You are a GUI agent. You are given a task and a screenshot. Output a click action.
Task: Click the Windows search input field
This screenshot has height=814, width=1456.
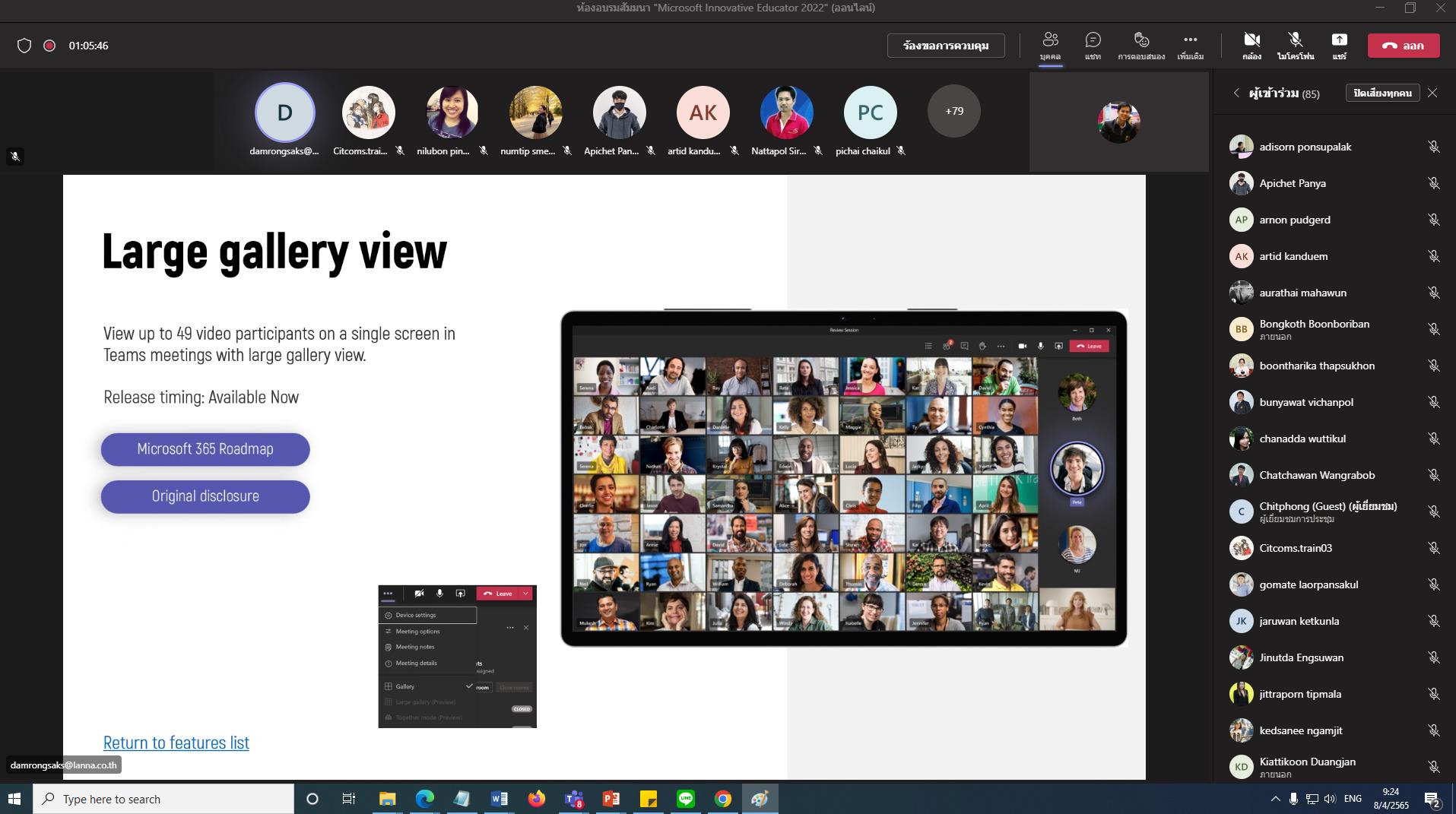(x=163, y=799)
